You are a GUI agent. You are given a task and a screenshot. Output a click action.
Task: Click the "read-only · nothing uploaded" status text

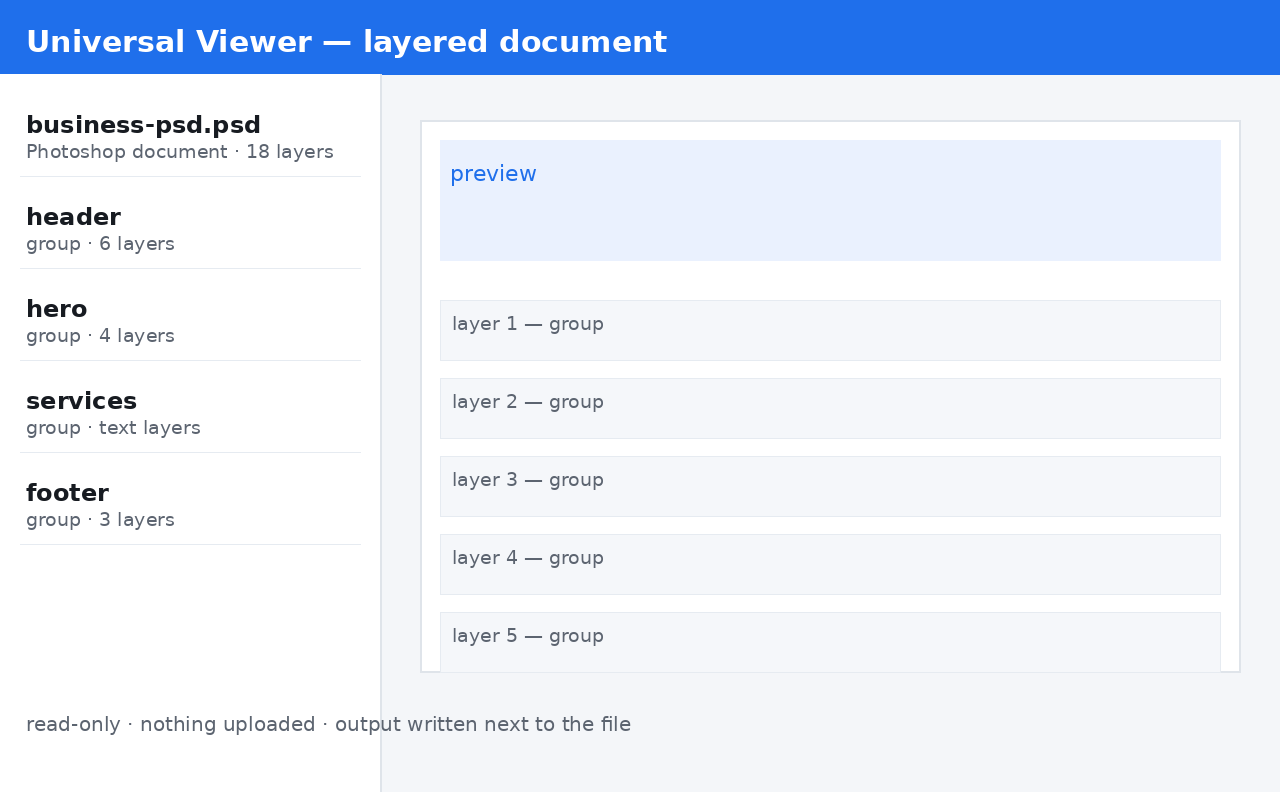click(171, 724)
